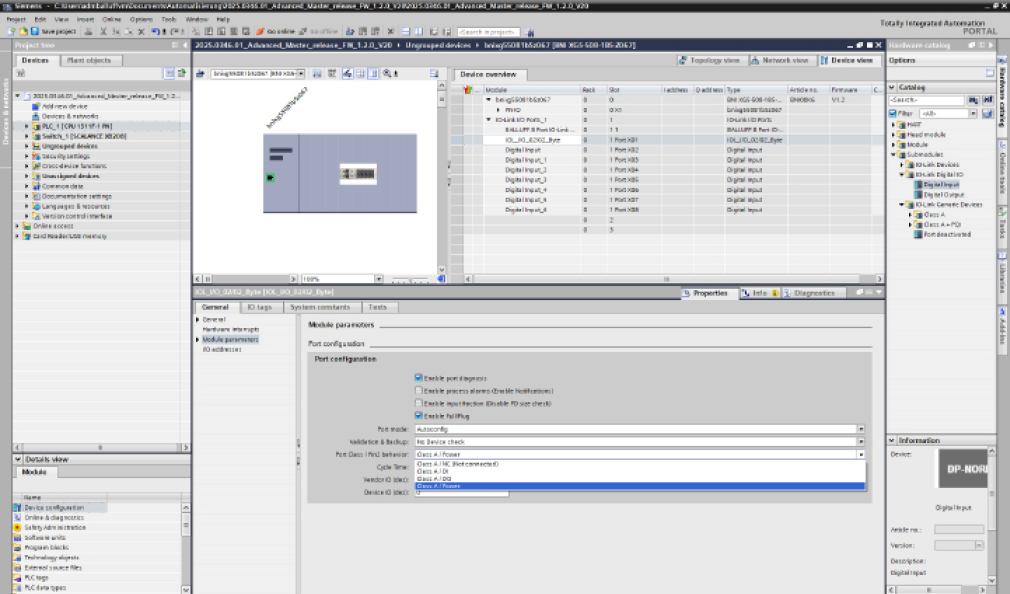1010x594 pixels.
Task: Open Add new device in project tree
Action: pyautogui.click(x=64, y=106)
